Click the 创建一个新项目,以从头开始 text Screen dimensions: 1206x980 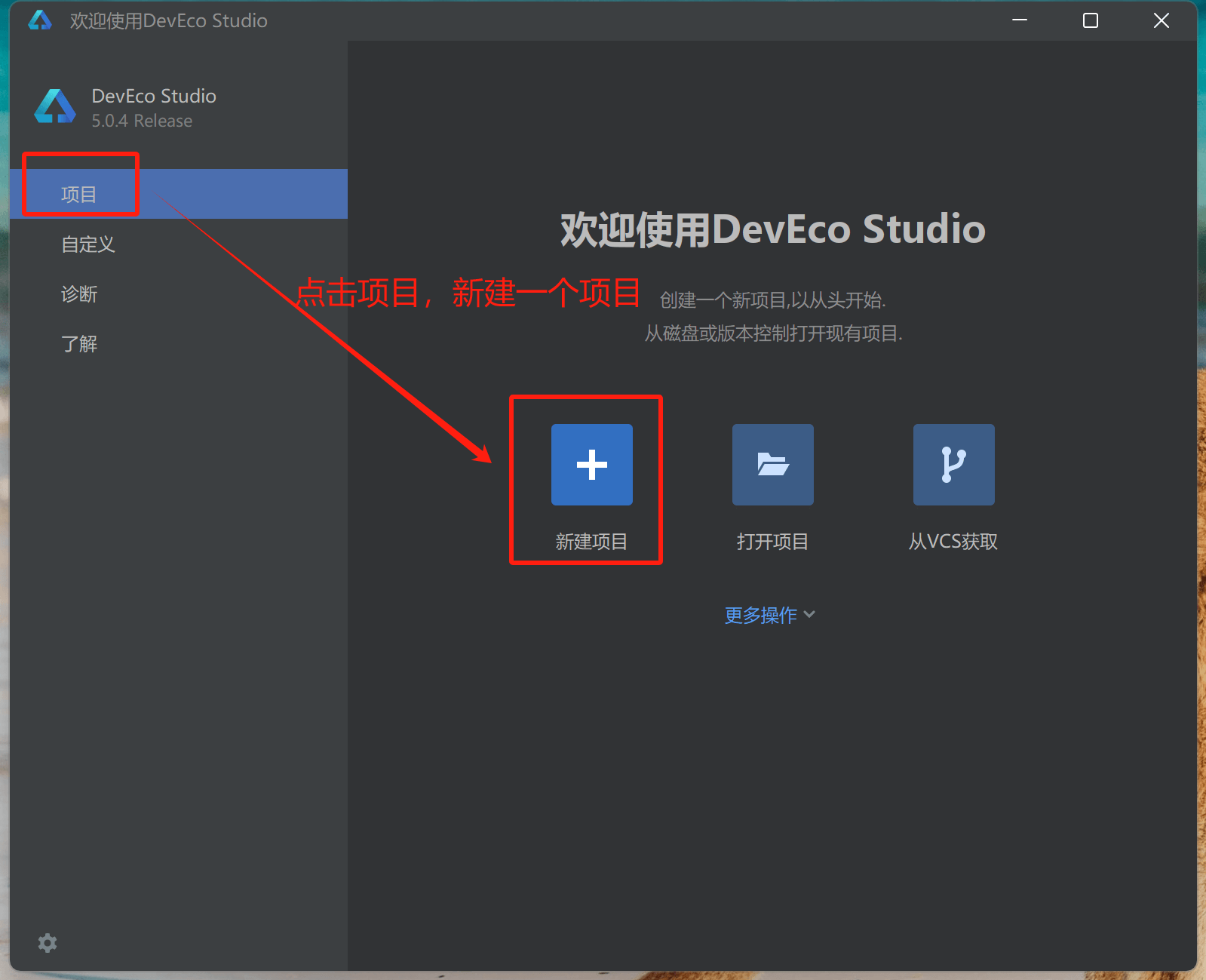click(773, 300)
